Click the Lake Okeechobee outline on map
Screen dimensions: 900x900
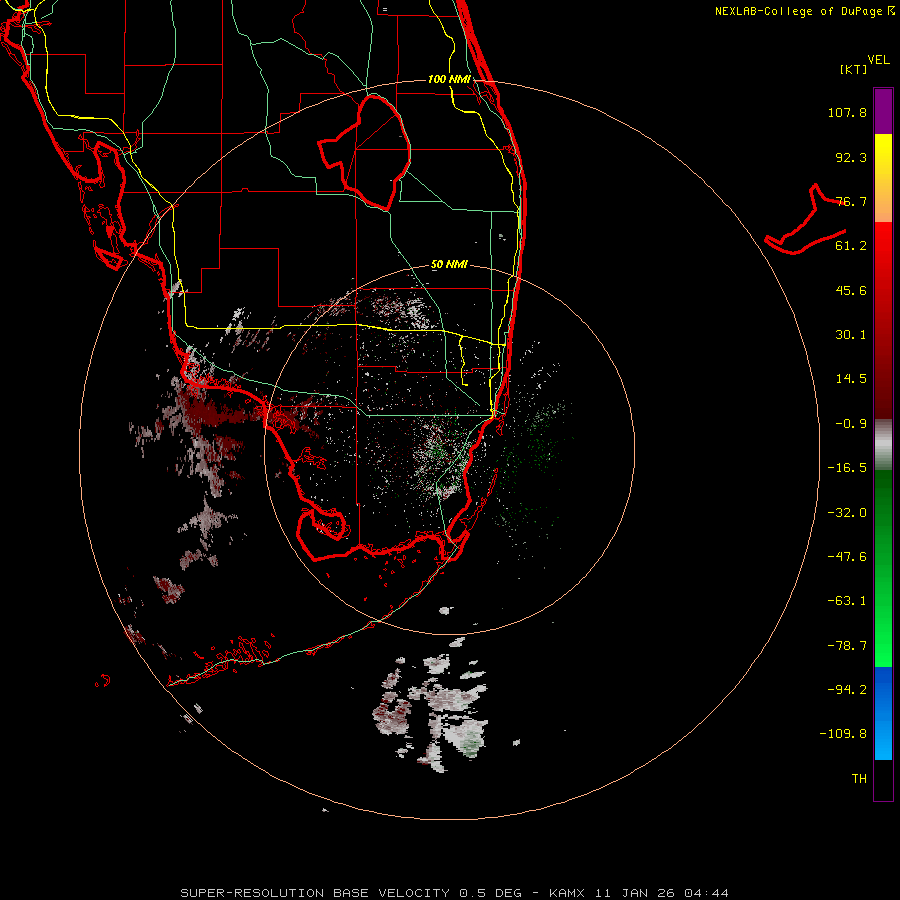364,153
